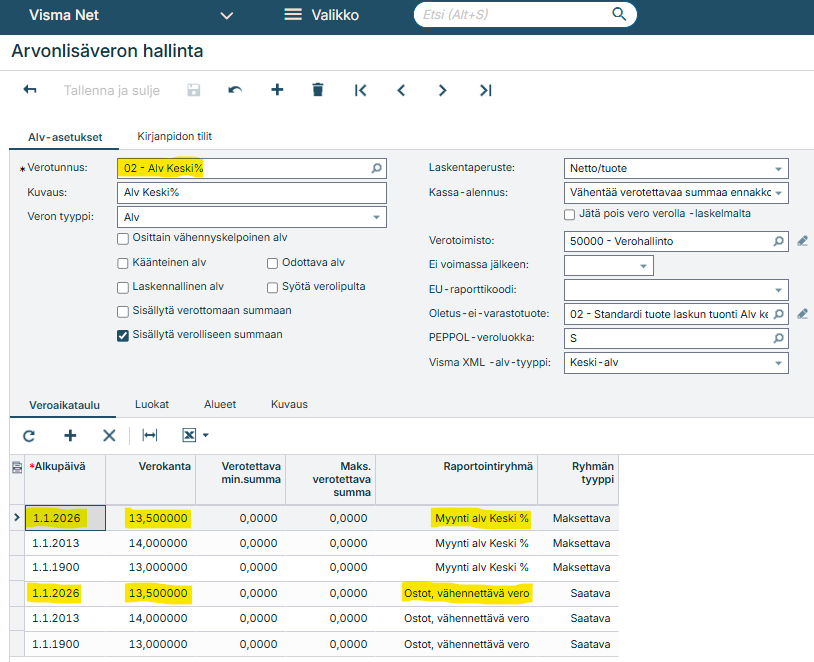814x662 pixels.
Task: Click the undo icon in toolbar
Action: 235,90
